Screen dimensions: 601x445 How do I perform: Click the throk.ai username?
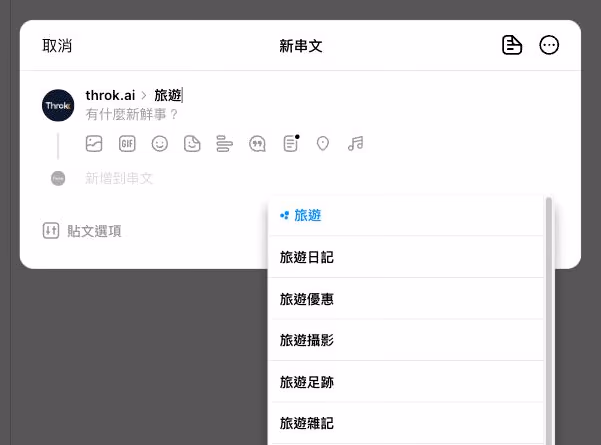point(110,95)
